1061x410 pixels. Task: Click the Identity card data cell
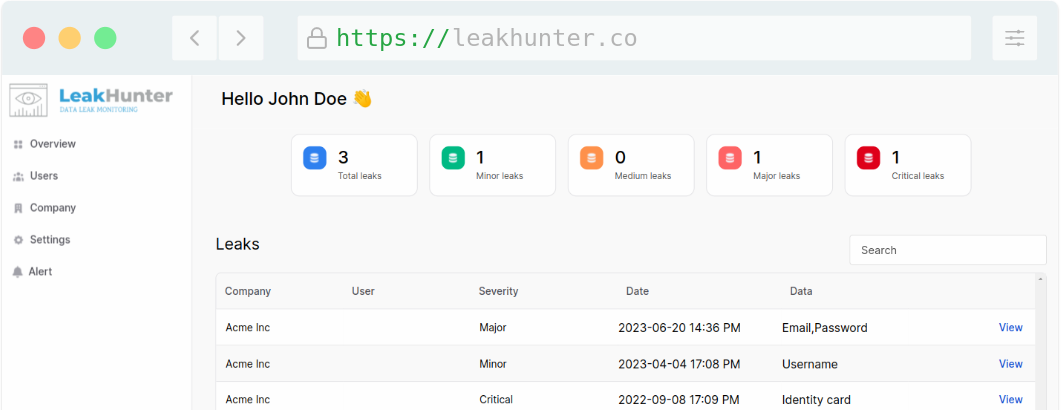(816, 400)
